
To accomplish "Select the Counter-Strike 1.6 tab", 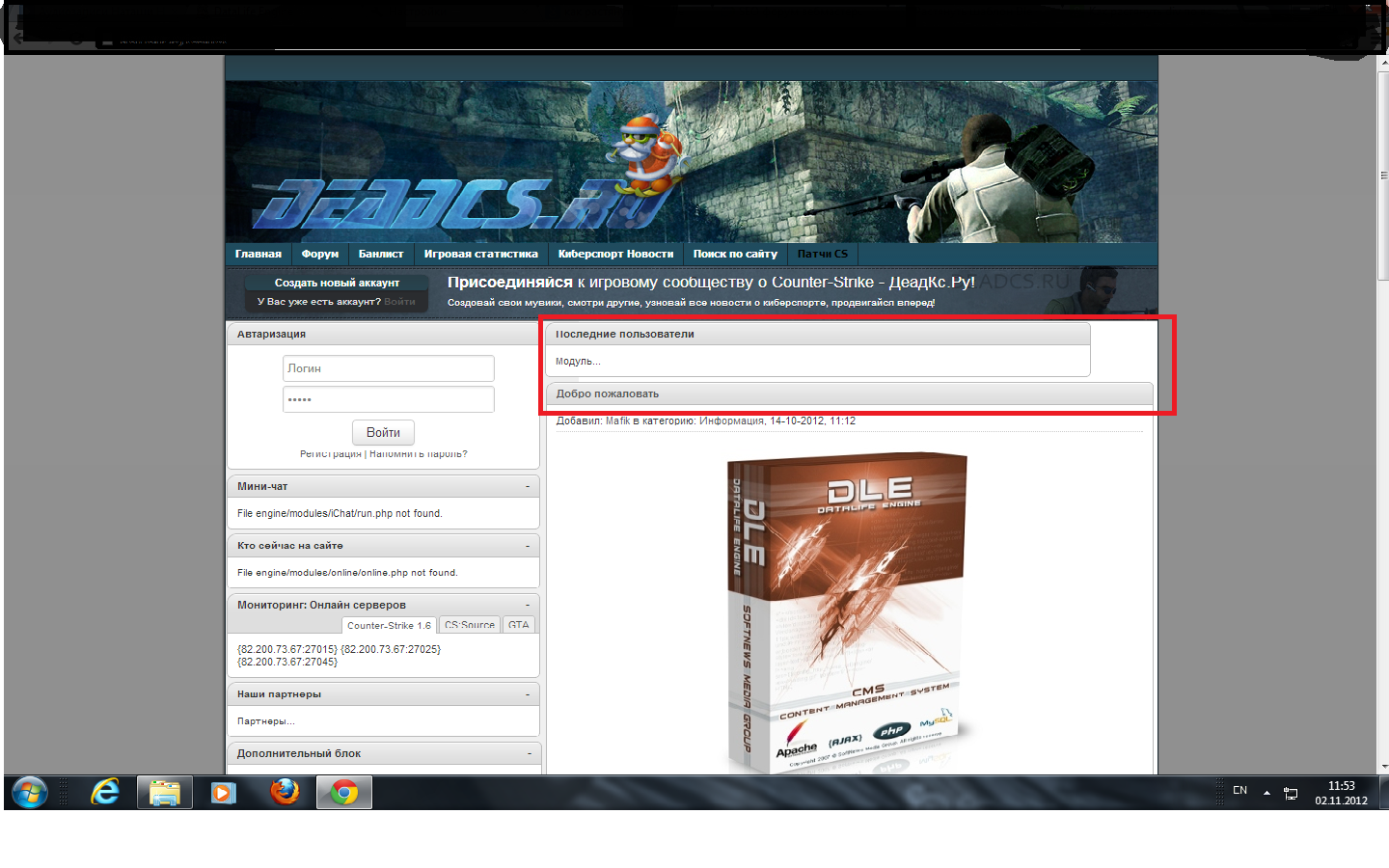I will [389, 625].
